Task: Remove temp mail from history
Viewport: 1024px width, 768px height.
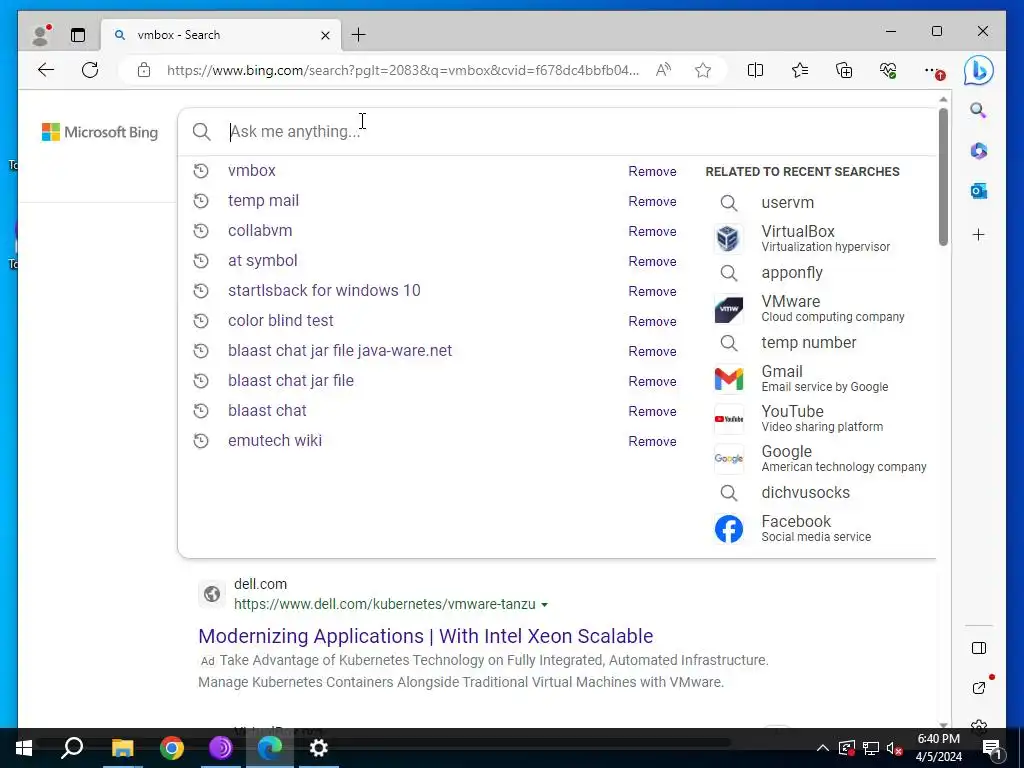Action: pyautogui.click(x=652, y=201)
